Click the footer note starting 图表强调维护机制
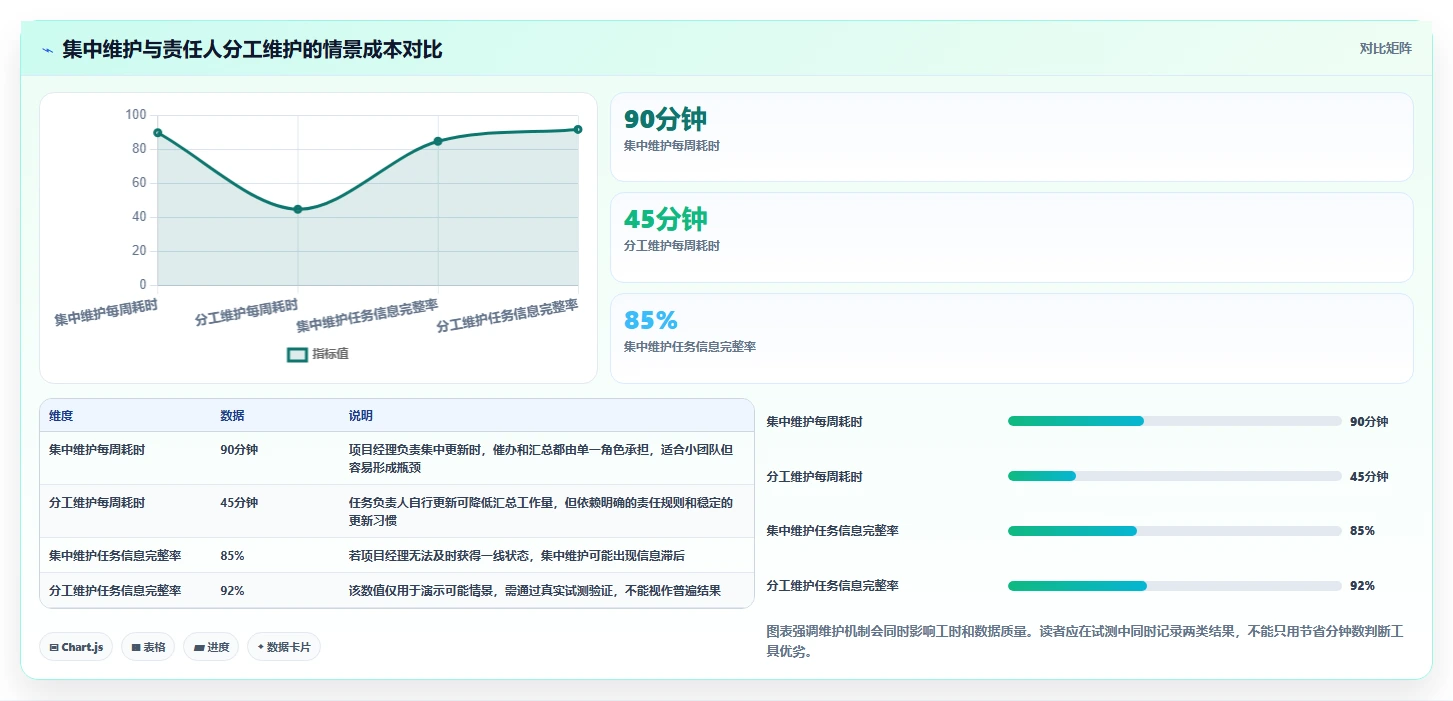 [x=1086, y=642]
